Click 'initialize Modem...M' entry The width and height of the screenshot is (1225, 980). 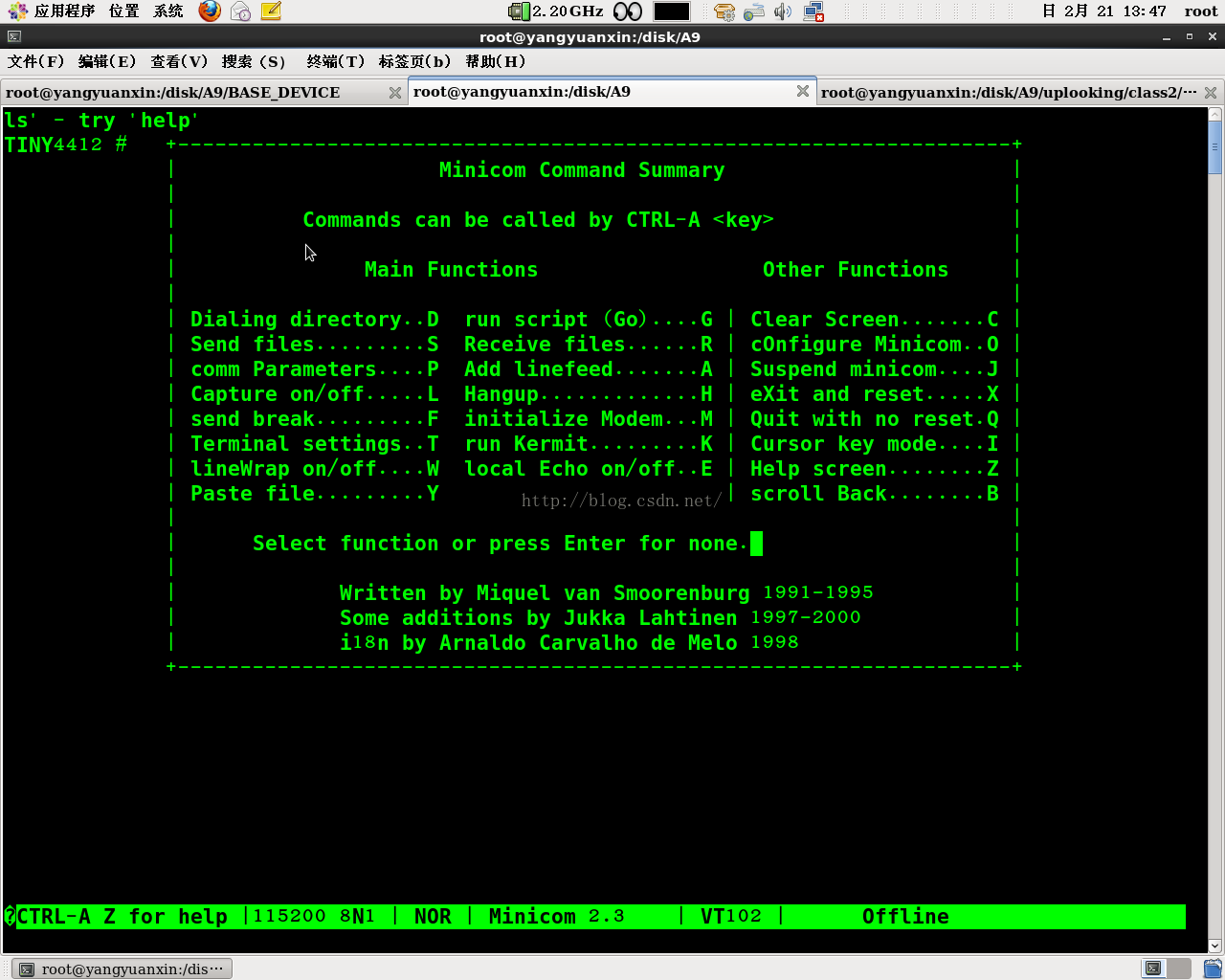[x=589, y=419]
